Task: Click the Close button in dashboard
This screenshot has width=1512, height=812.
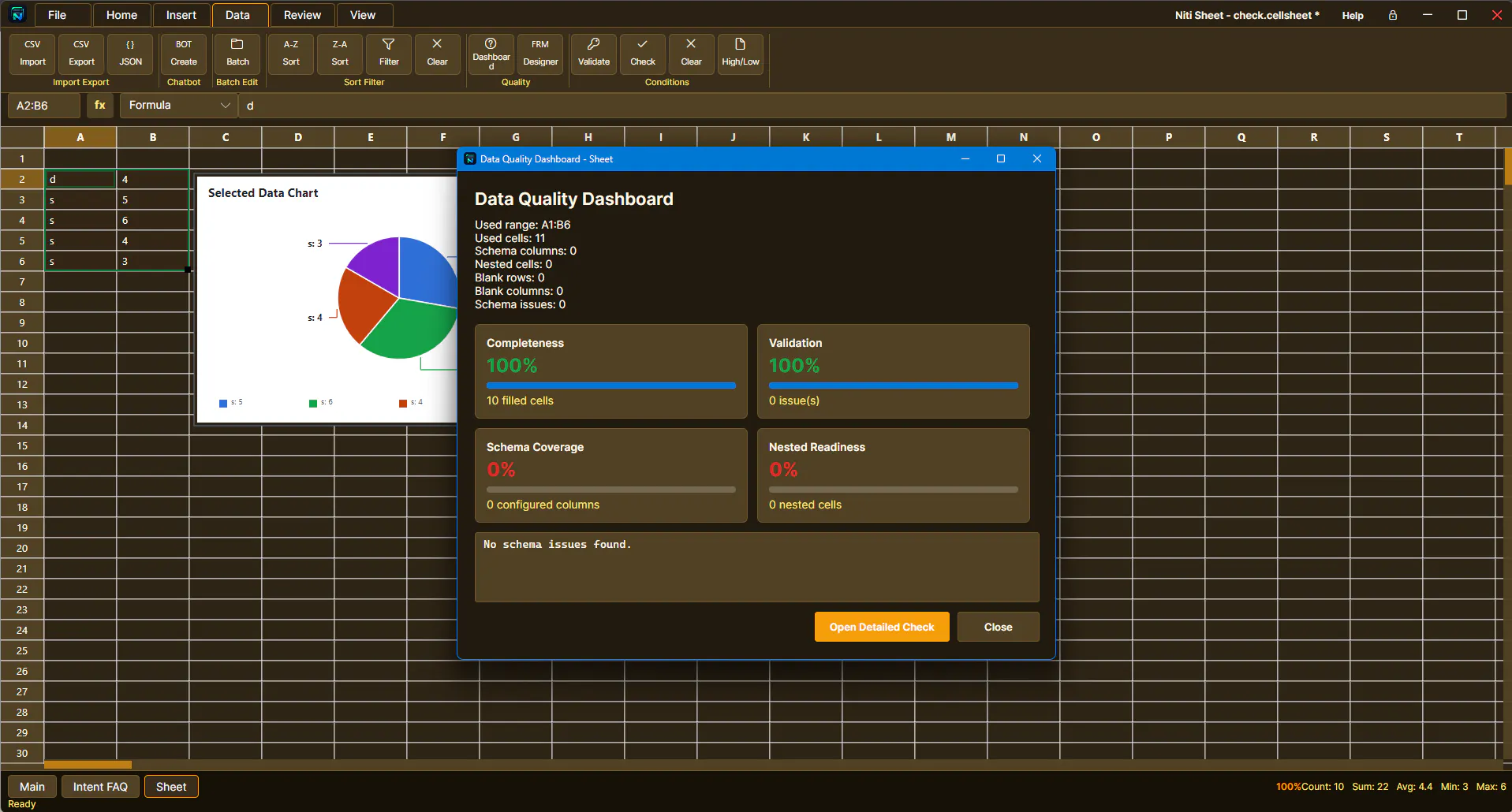Action: tap(998, 627)
